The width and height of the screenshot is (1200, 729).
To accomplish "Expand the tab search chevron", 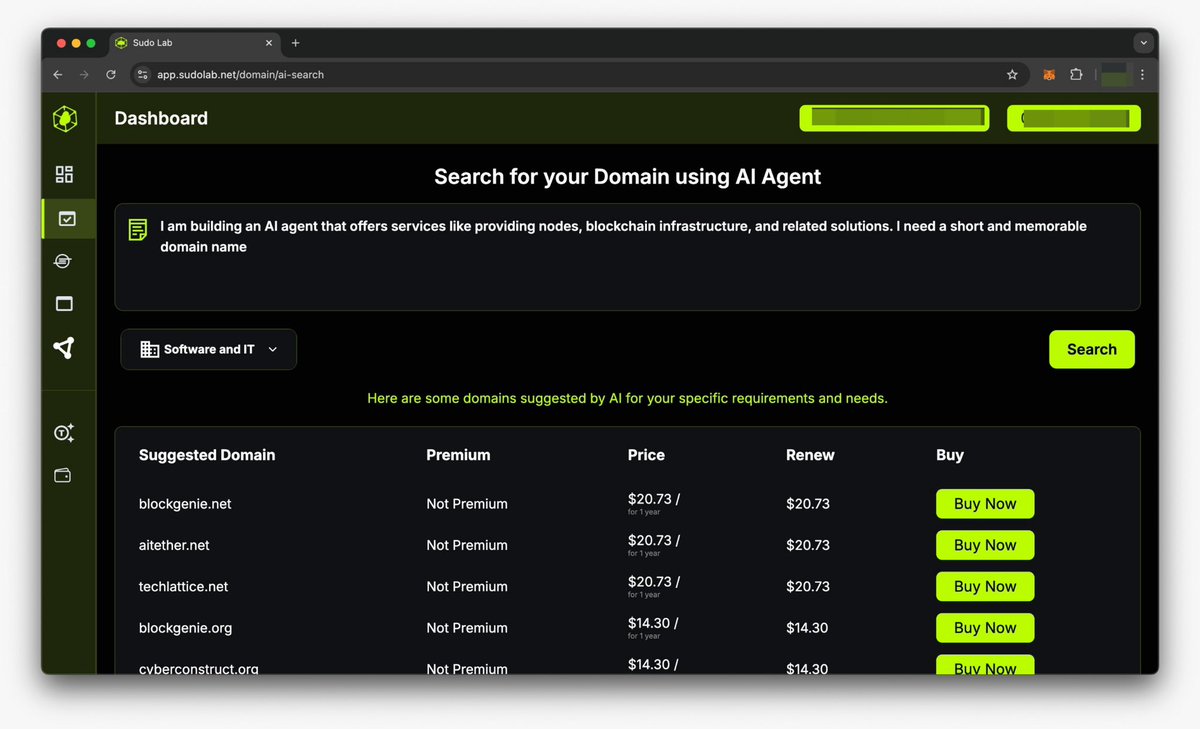I will (x=1144, y=43).
